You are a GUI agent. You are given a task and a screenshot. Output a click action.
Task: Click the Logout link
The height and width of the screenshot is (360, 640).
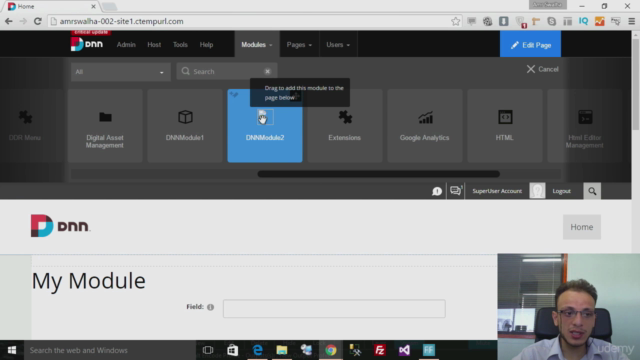click(561, 191)
